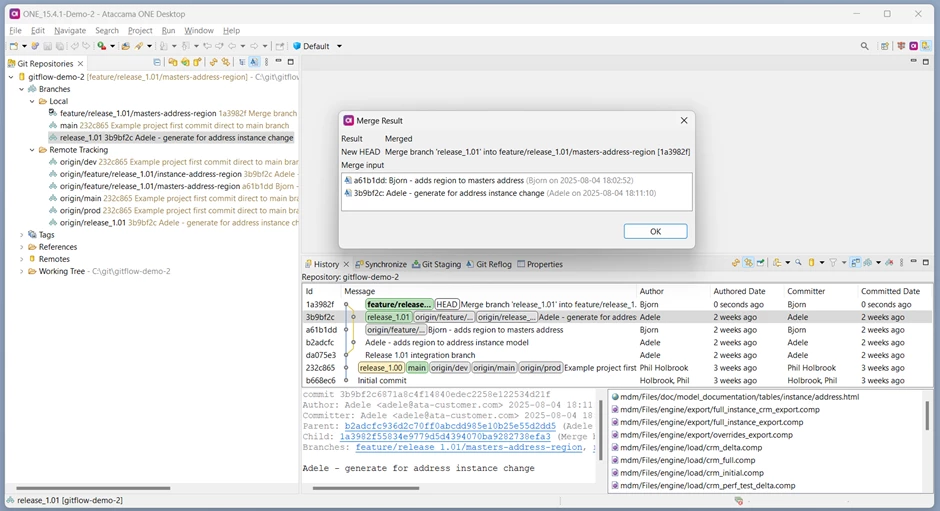Screen dimensions: 940x511
Task: Open the Project menu
Action: point(140,31)
